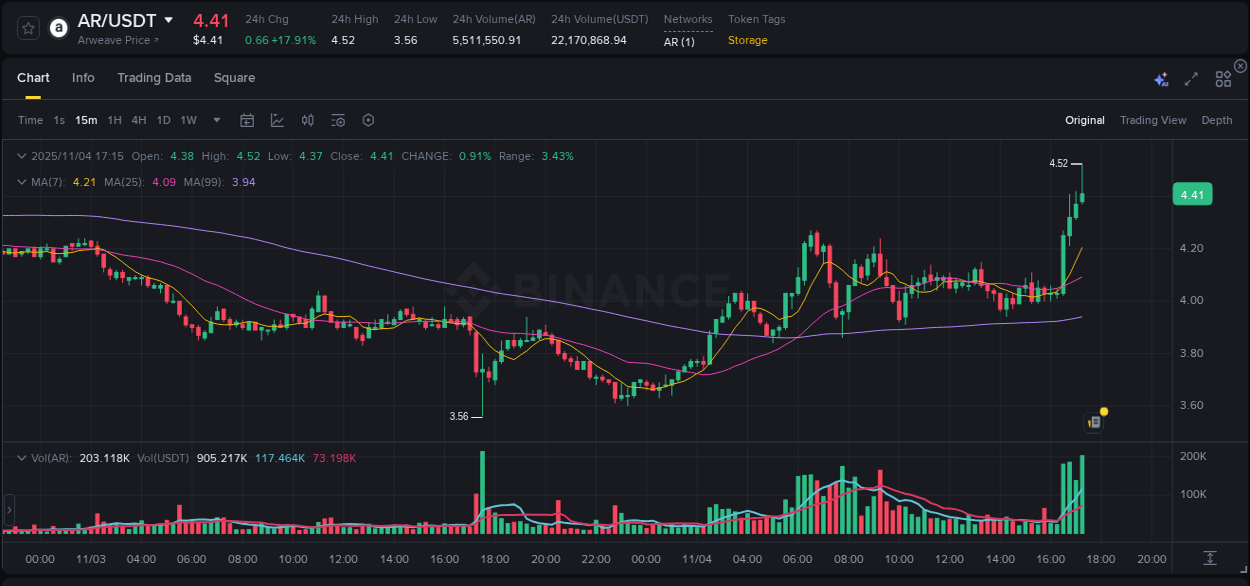Click the 4.41 price label on axis
Screen dimensions: 1250x586
[1192, 194]
